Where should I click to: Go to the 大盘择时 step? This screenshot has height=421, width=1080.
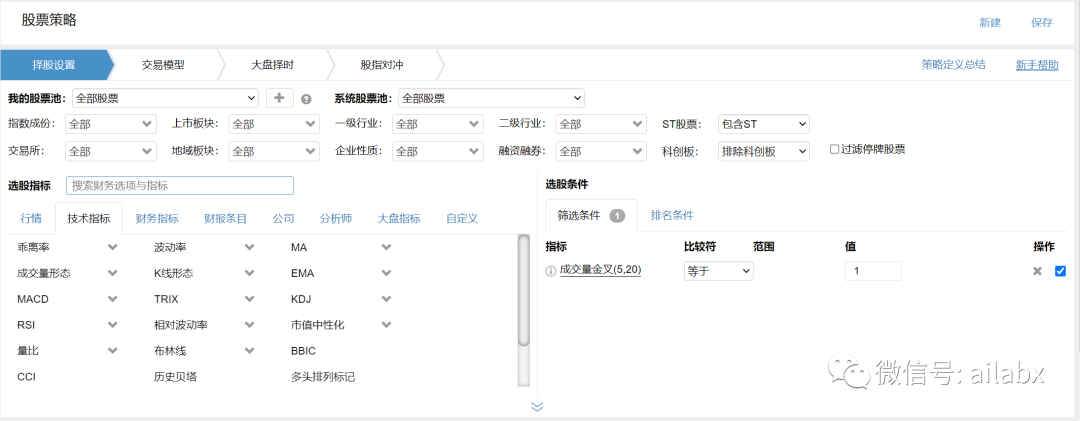272,65
